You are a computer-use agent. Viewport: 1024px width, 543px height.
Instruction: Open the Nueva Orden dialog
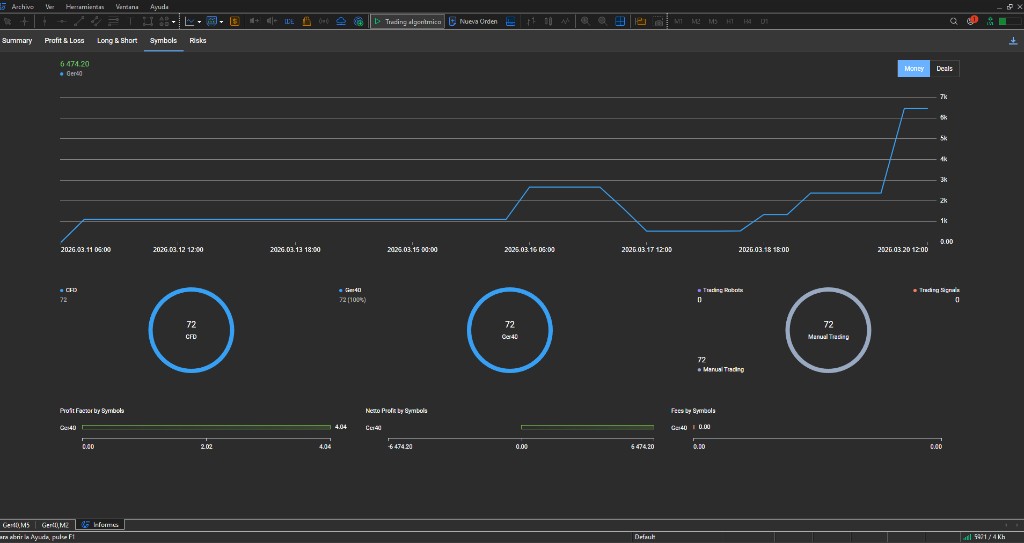click(x=473, y=21)
